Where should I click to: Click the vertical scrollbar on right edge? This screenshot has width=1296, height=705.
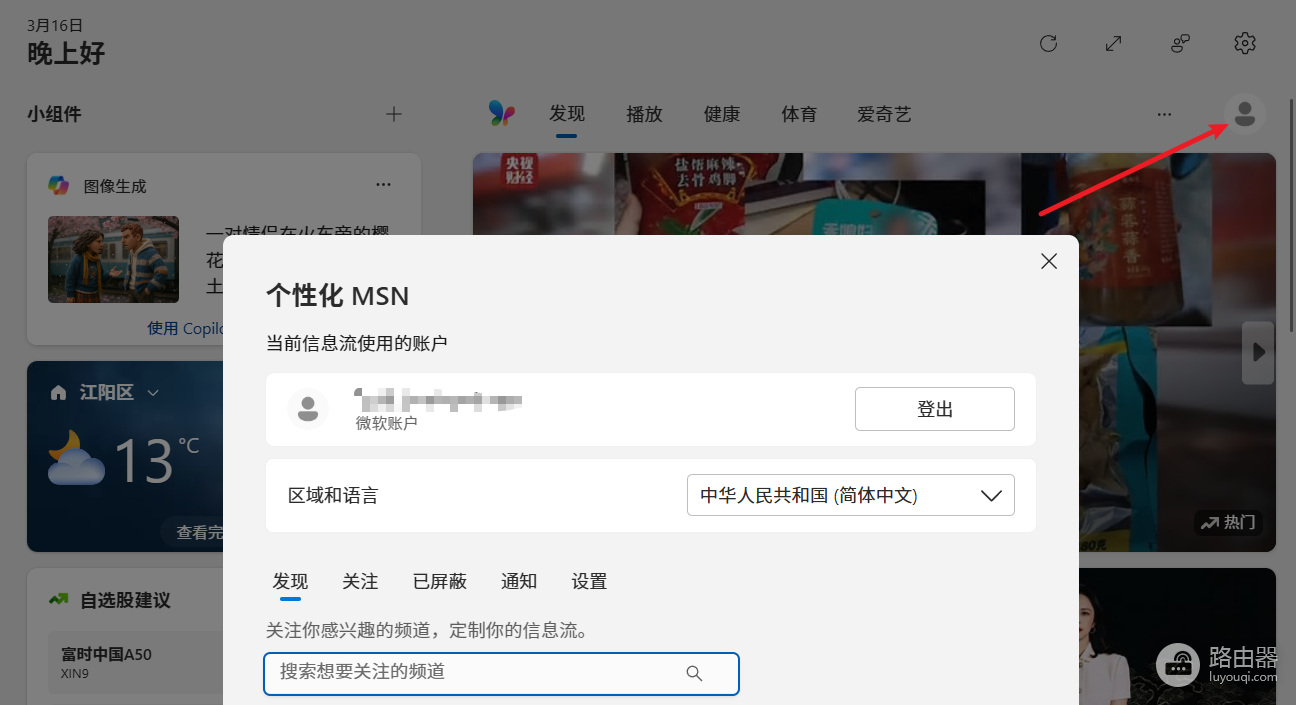pos(1290,215)
